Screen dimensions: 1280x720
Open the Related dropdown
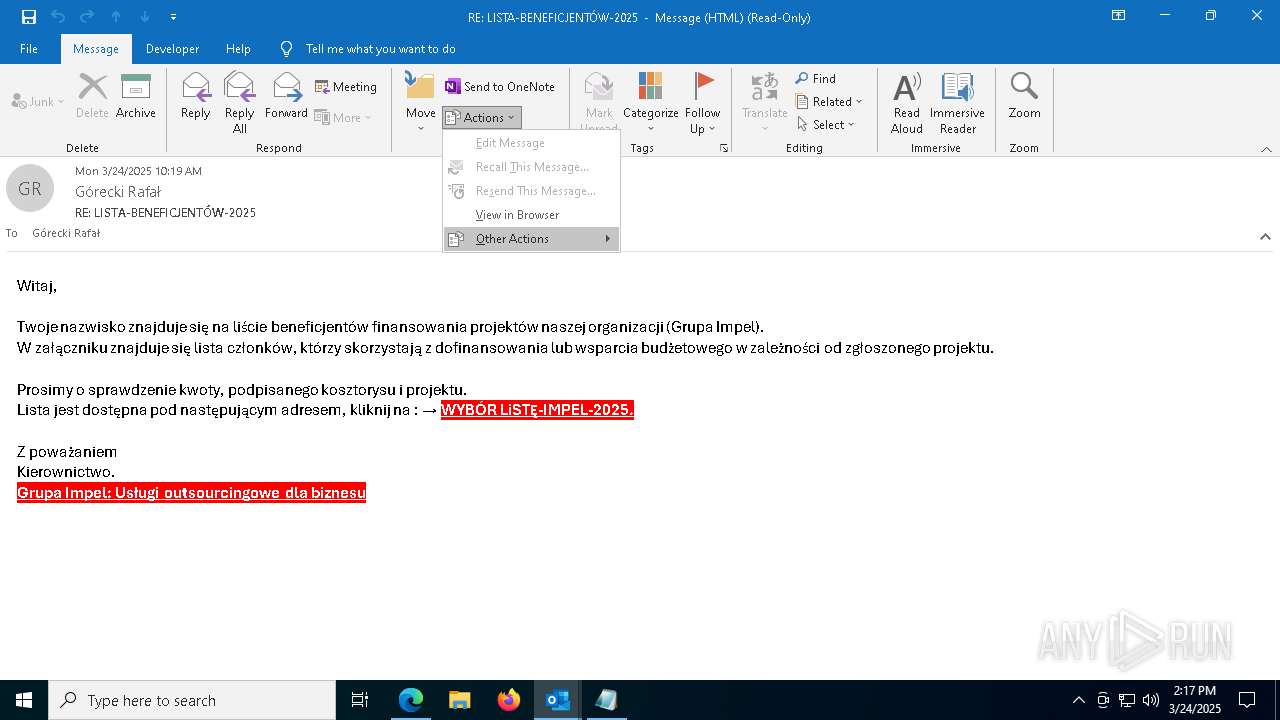(x=829, y=101)
